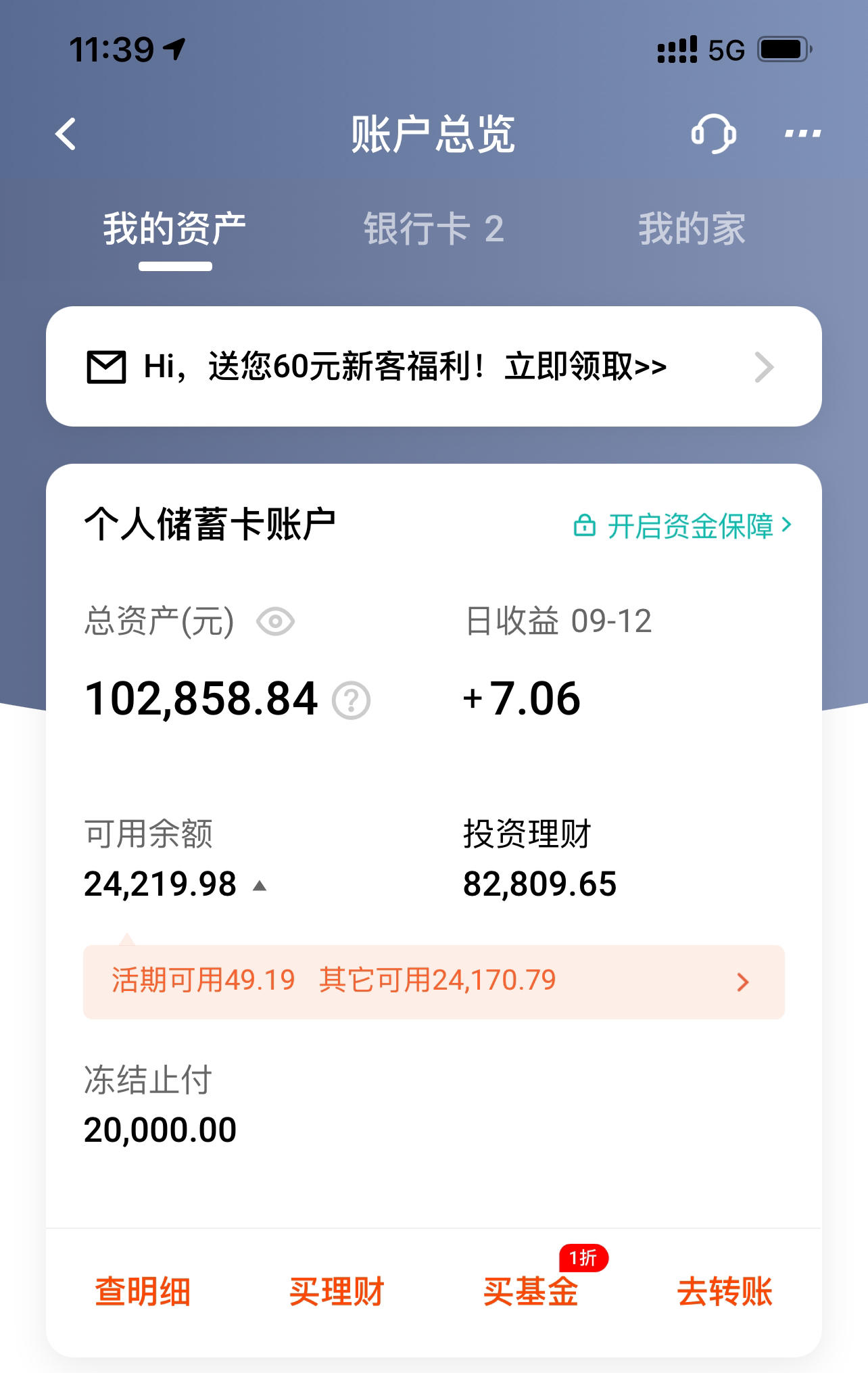The height and width of the screenshot is (1373, 868).
Task: Collapse available balance details triangle
Action: coord(260,886)
